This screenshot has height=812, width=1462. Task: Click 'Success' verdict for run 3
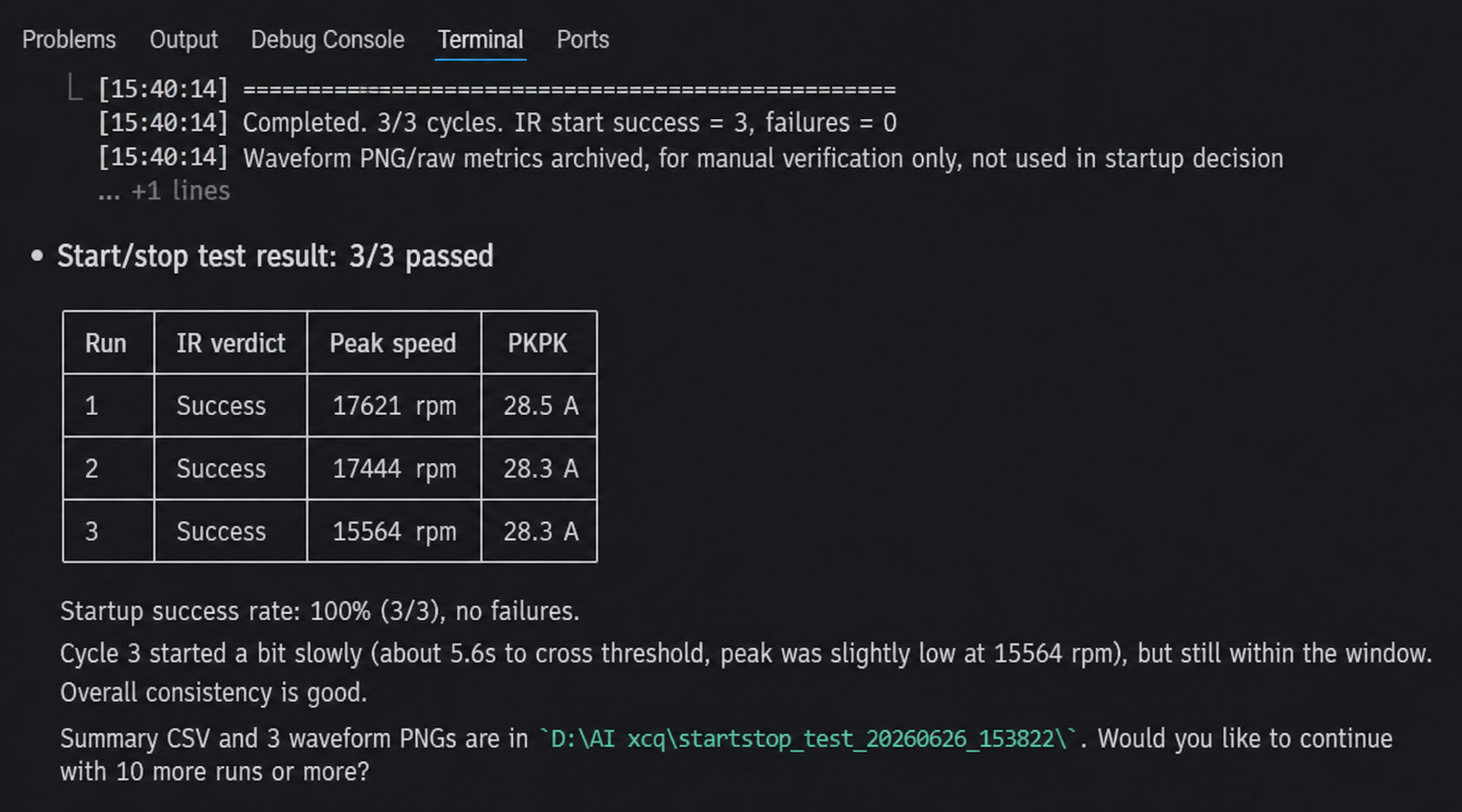click(x=230, y=531)
